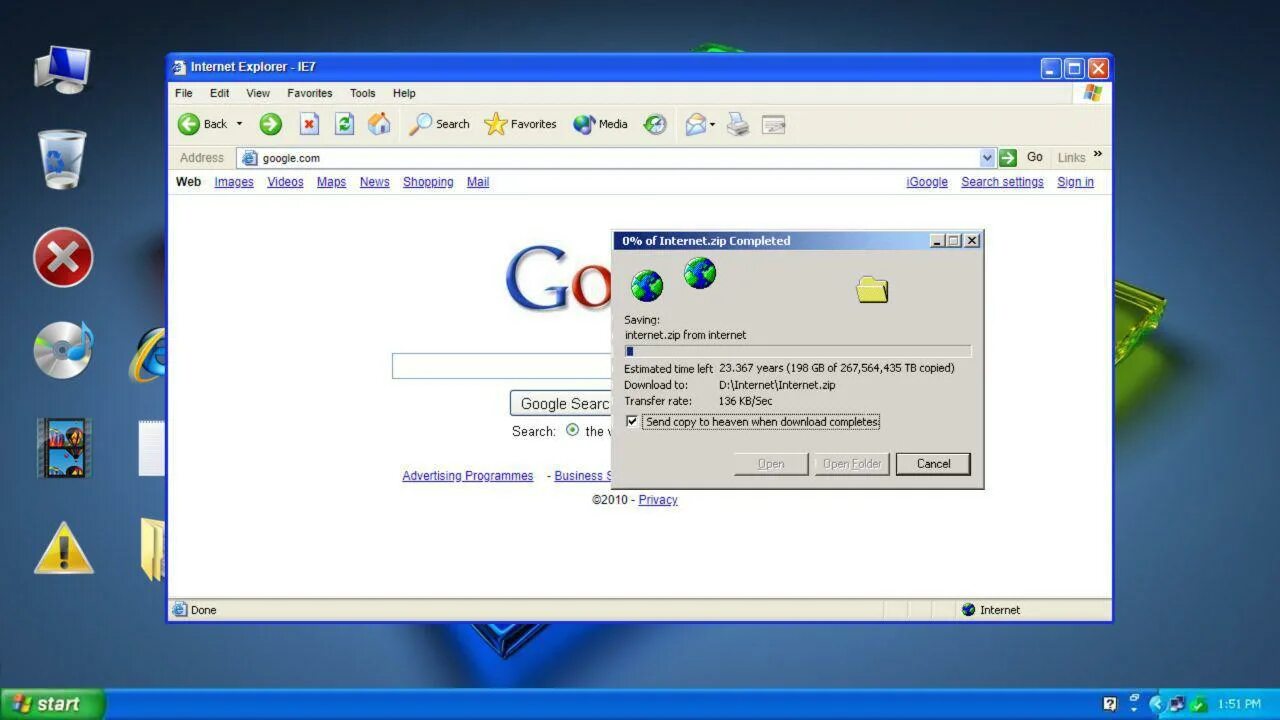Click the Web tab label
This screenshot has width=1280, height=720.
(188, 182)
